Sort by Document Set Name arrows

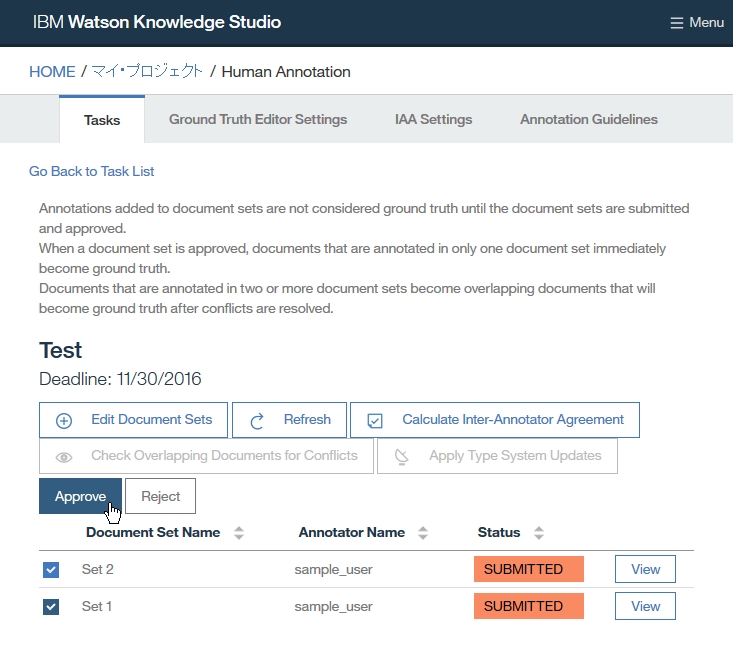239,533
